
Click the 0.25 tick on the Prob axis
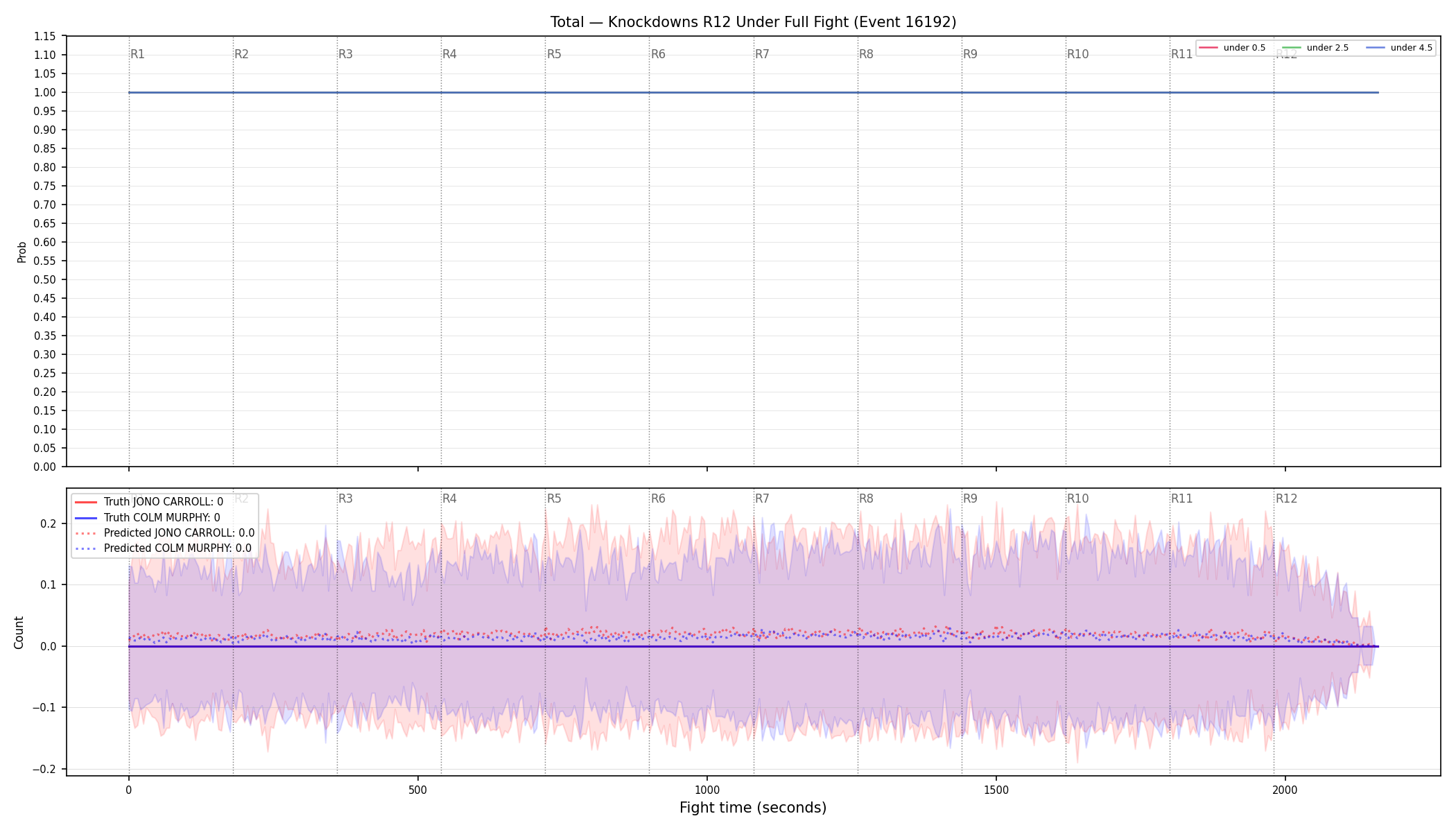45,373
